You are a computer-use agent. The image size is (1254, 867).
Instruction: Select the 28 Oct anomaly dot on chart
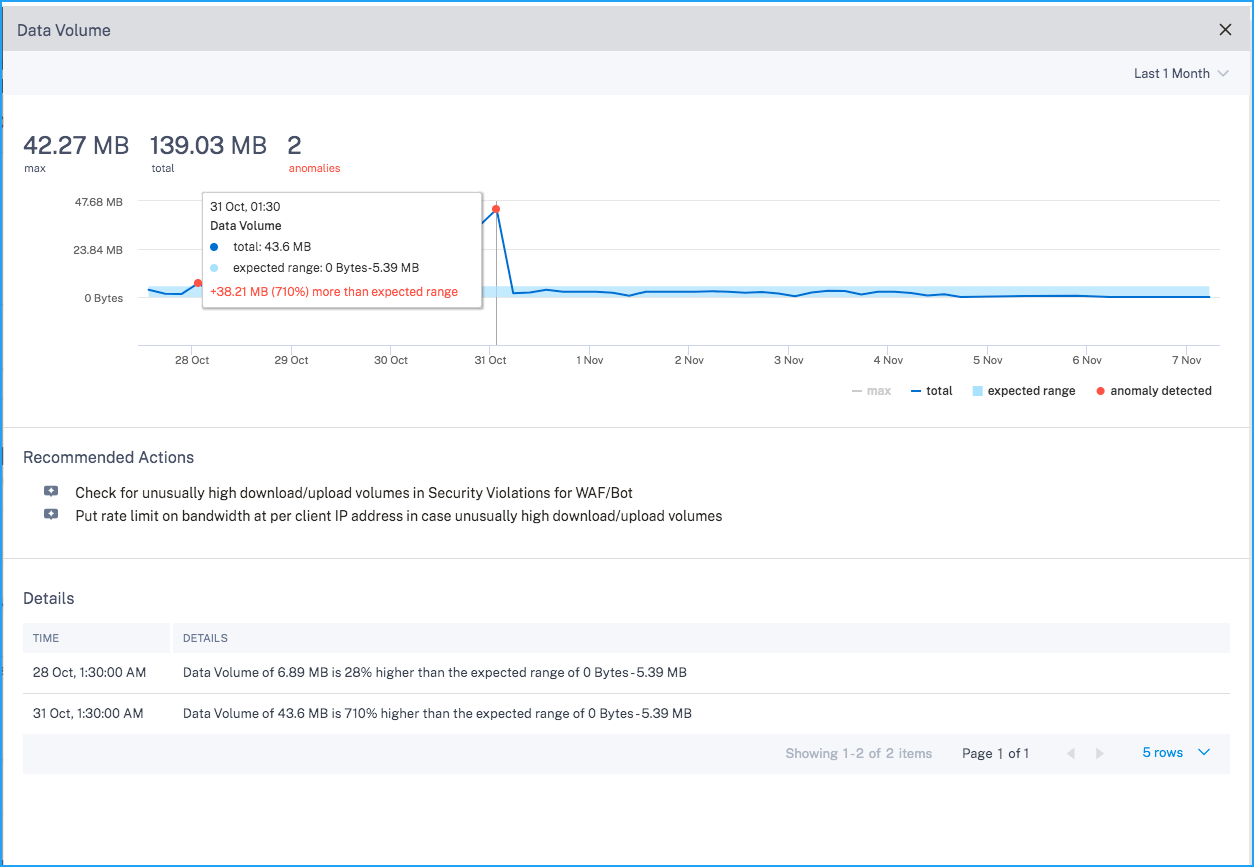198,283
